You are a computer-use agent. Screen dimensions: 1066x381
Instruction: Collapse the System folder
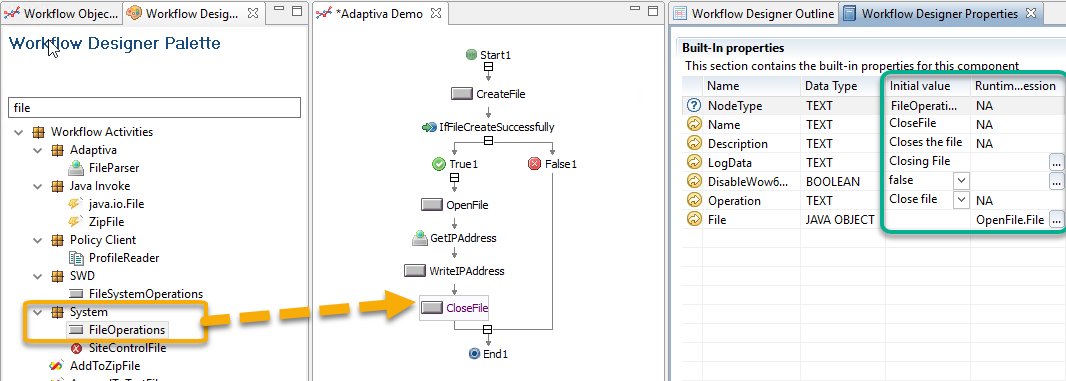tap(38, 312)
